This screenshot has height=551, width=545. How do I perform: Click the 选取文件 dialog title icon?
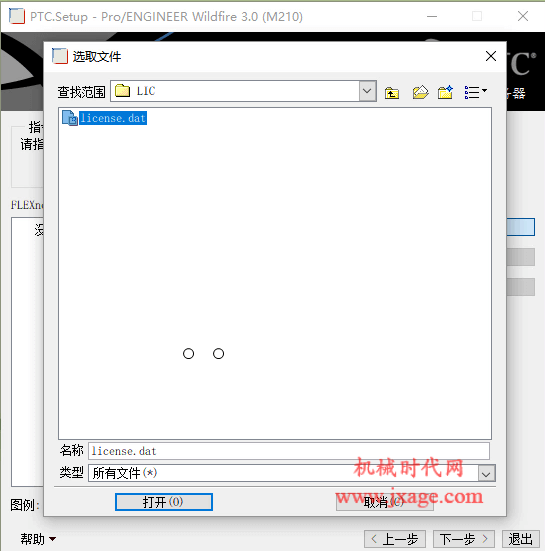click(x=60, y=56)
